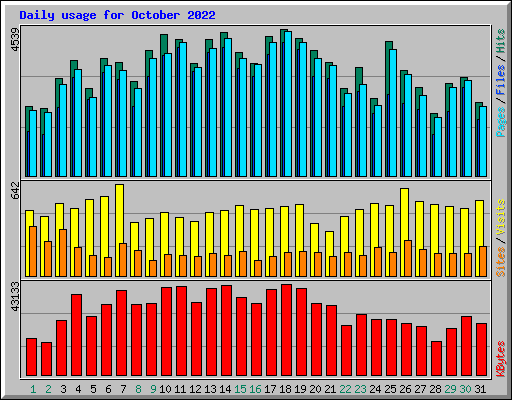Click the y-axis value 642

coord(15,190)
